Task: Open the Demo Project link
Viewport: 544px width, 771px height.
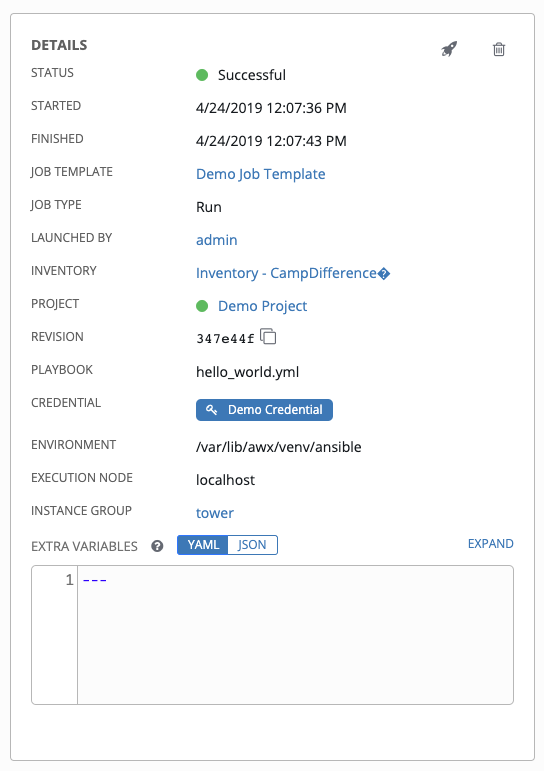Action: tap(263, 306)
